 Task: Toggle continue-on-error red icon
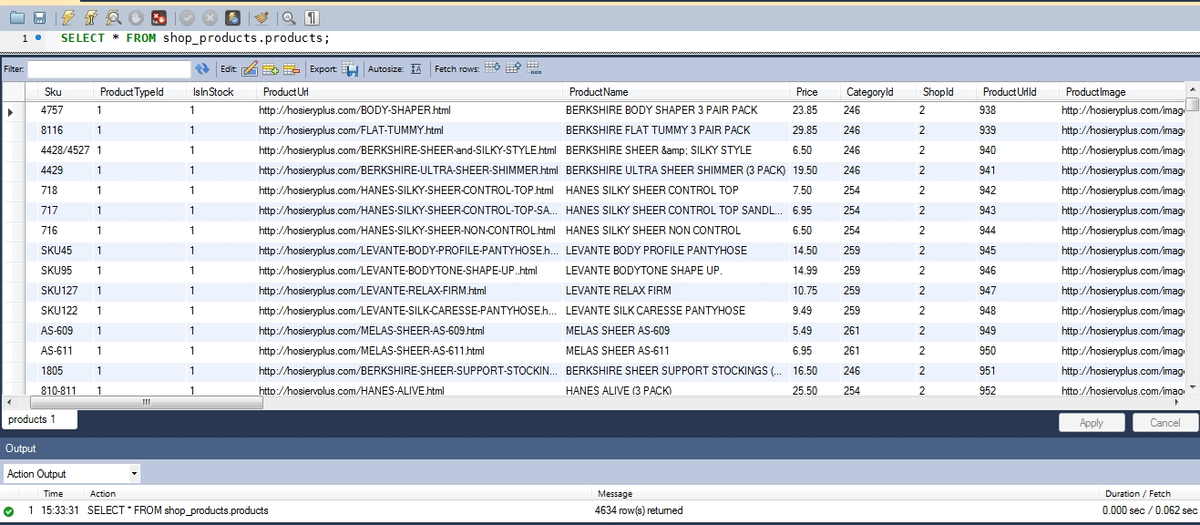[158, 18]
